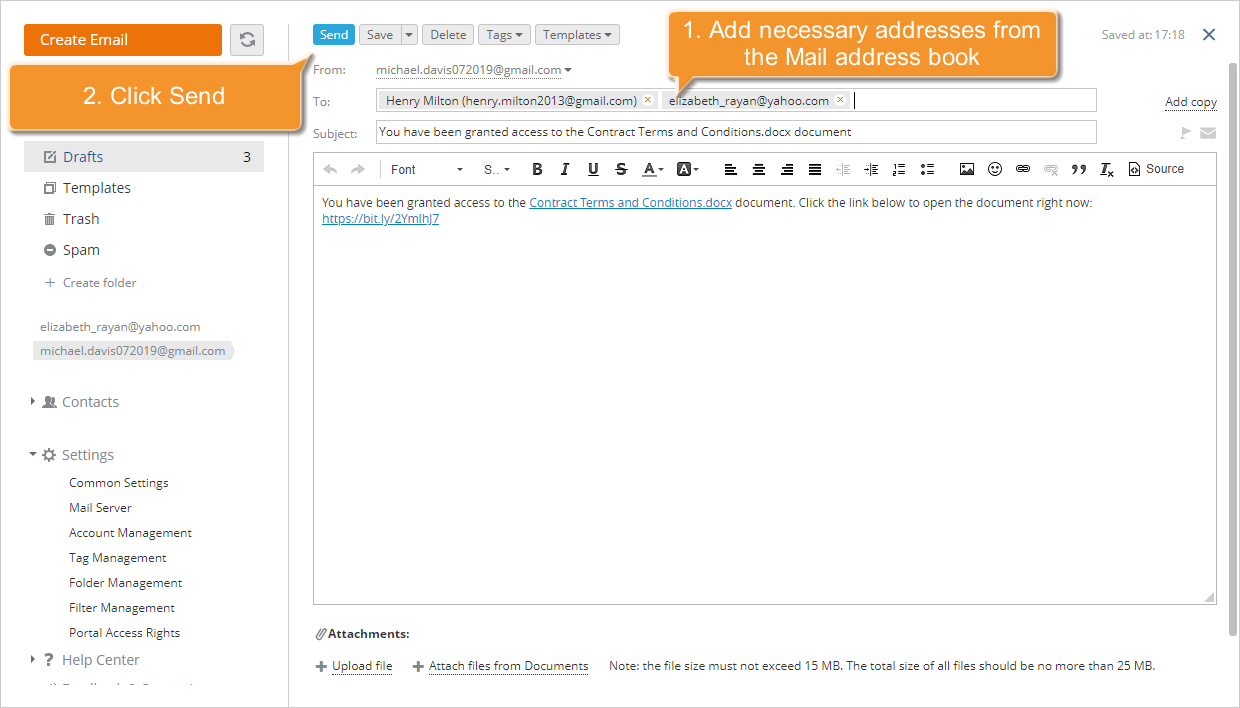Apply strikethrough to the text

pos(621,169)
